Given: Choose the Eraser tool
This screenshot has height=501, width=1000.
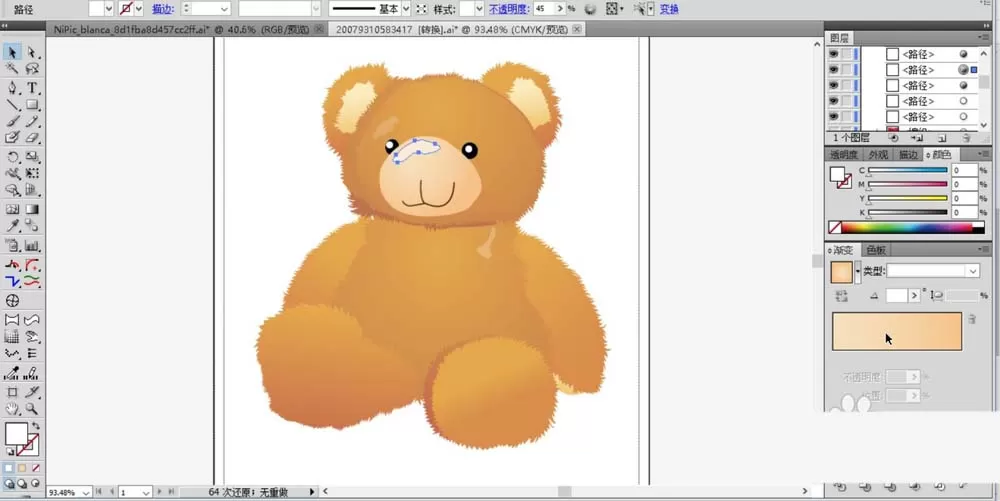Looking at the screenshot, I should [x=32, y=138].
